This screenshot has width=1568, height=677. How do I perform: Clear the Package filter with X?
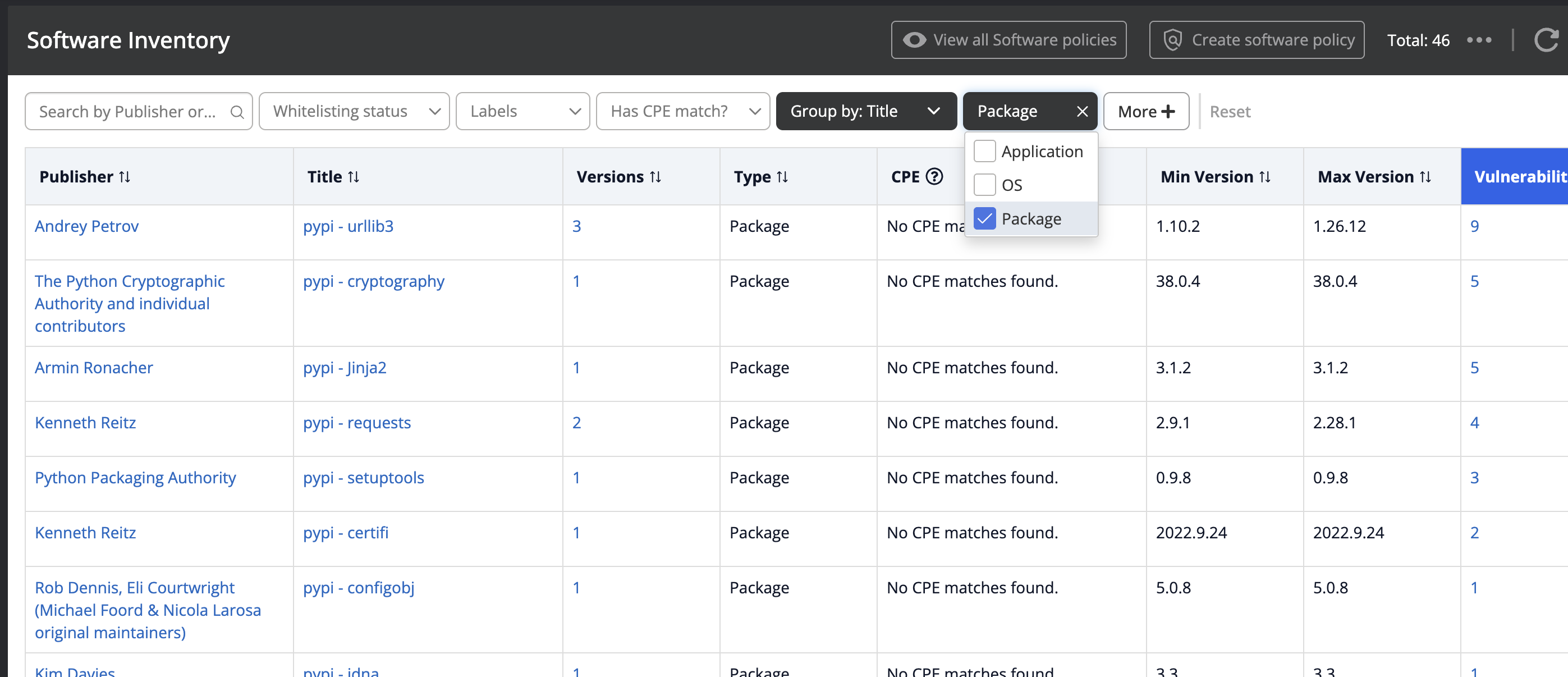coord(1081,111)
